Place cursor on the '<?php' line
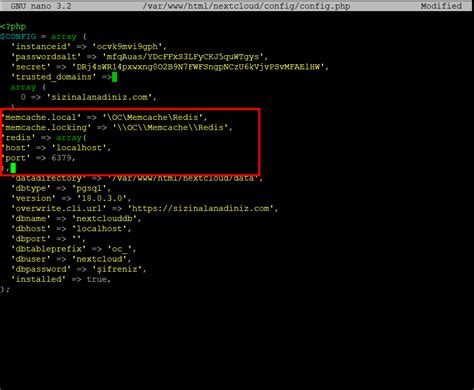474x390 pixels. coord(13,26)
